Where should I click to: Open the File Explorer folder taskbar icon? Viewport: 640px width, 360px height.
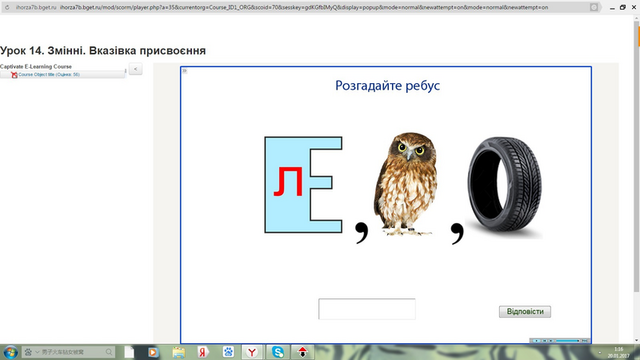[x=178, y=352]
